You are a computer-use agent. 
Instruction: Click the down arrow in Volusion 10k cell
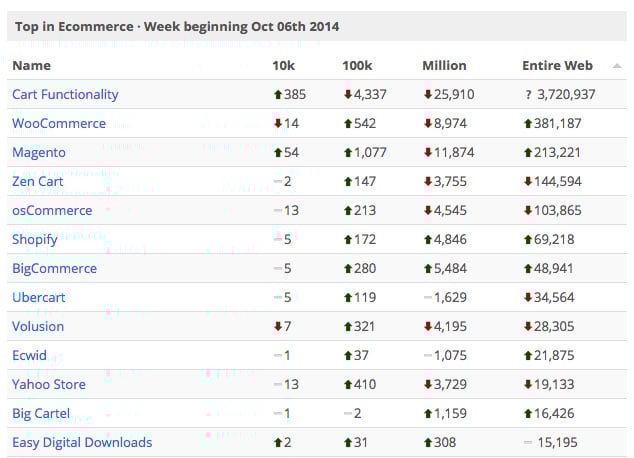278,327
